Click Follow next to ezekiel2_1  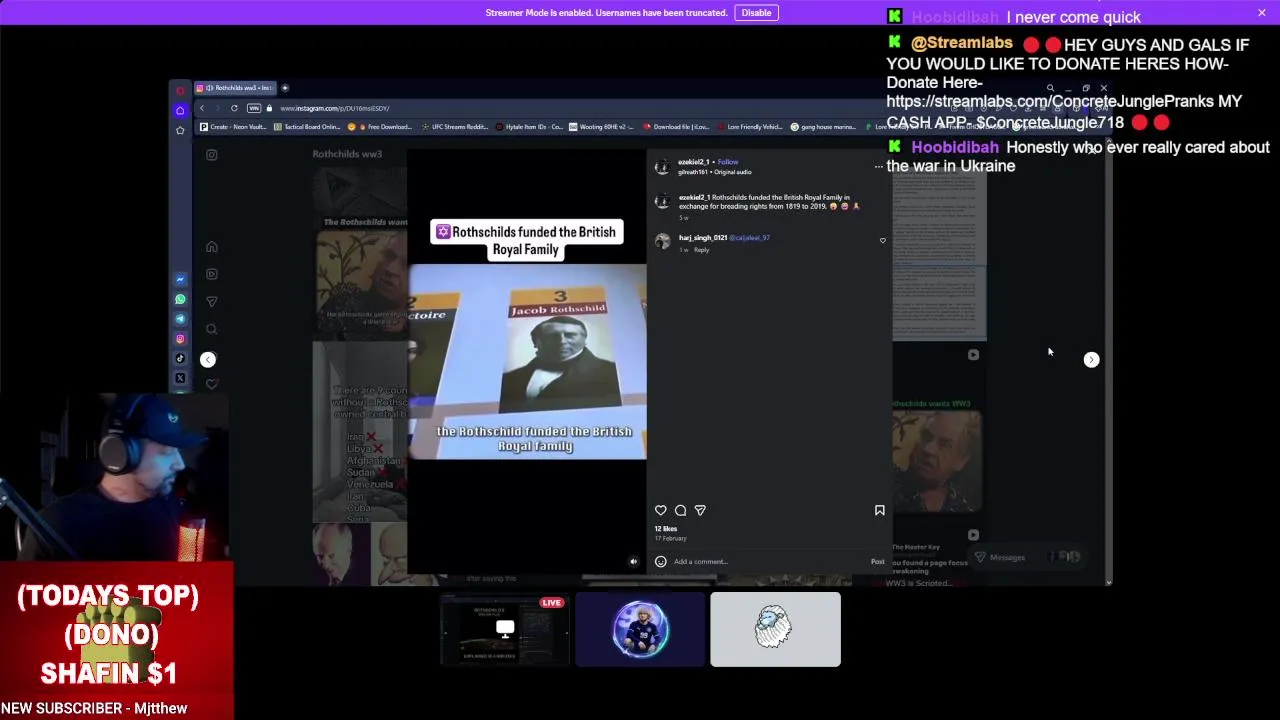point(727,162)
